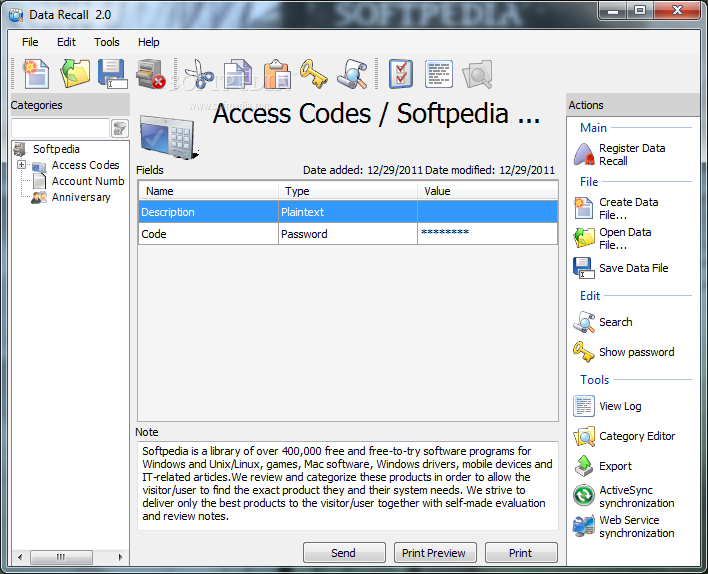Click the category filter icon beside search box
This screenshot has height=574, width=708.
[x=120, y=129]
